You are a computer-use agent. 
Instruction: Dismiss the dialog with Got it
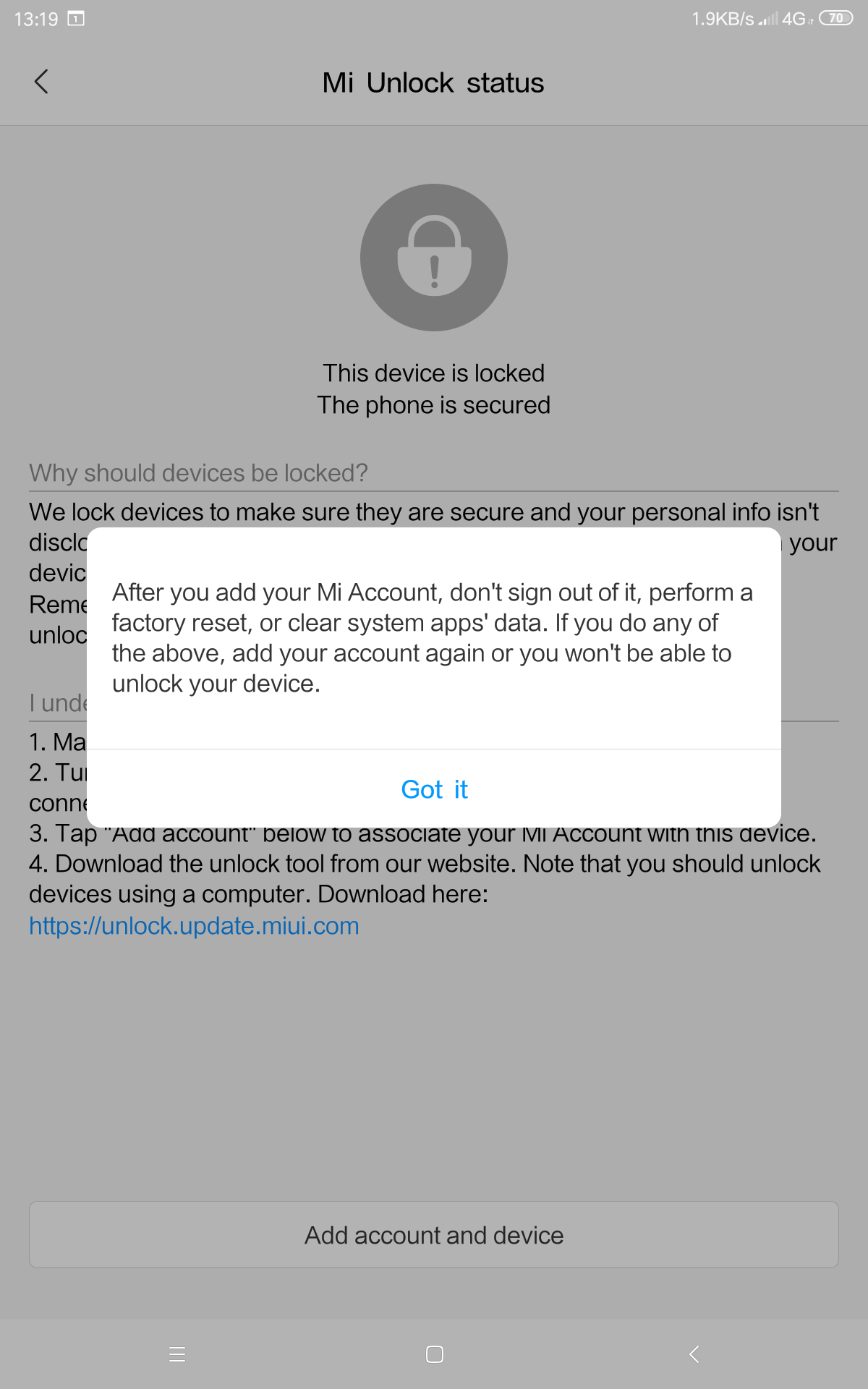434,789
